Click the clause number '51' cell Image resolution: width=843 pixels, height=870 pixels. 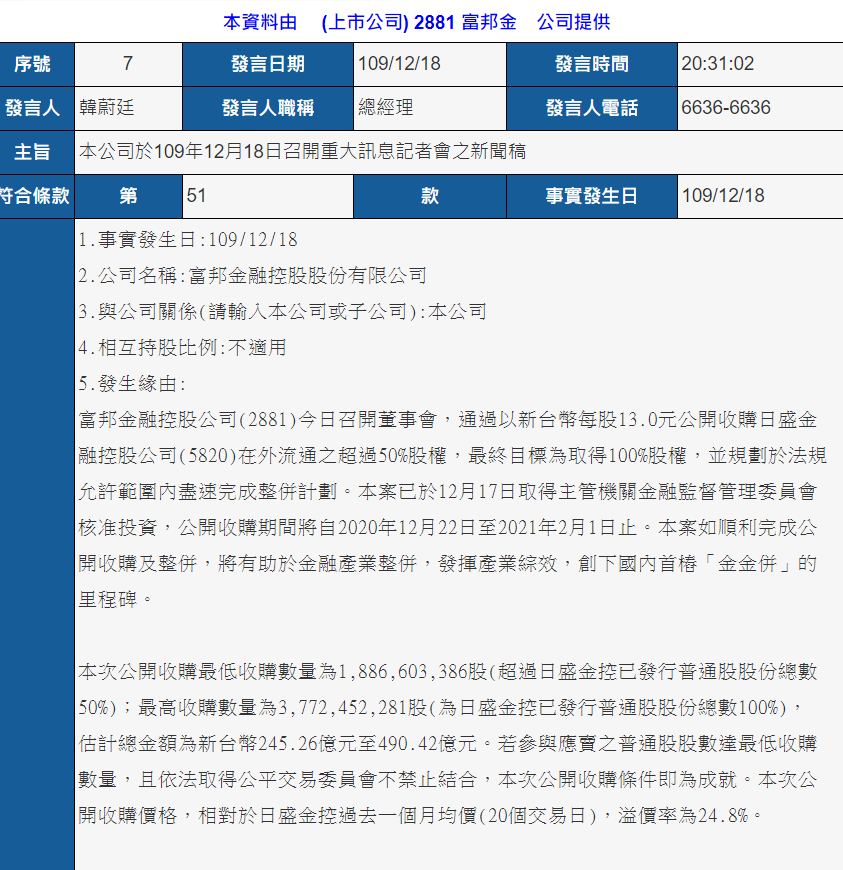click(x=268, y=196)
